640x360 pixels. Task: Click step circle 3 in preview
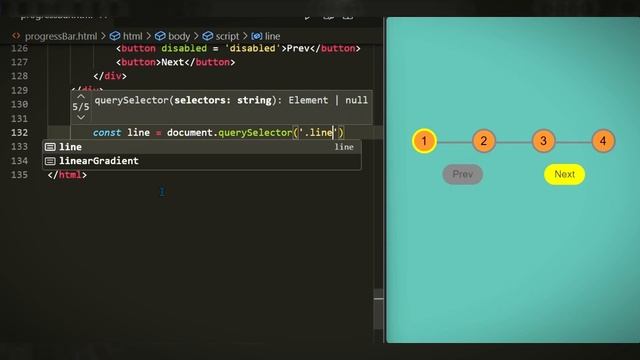543,141
